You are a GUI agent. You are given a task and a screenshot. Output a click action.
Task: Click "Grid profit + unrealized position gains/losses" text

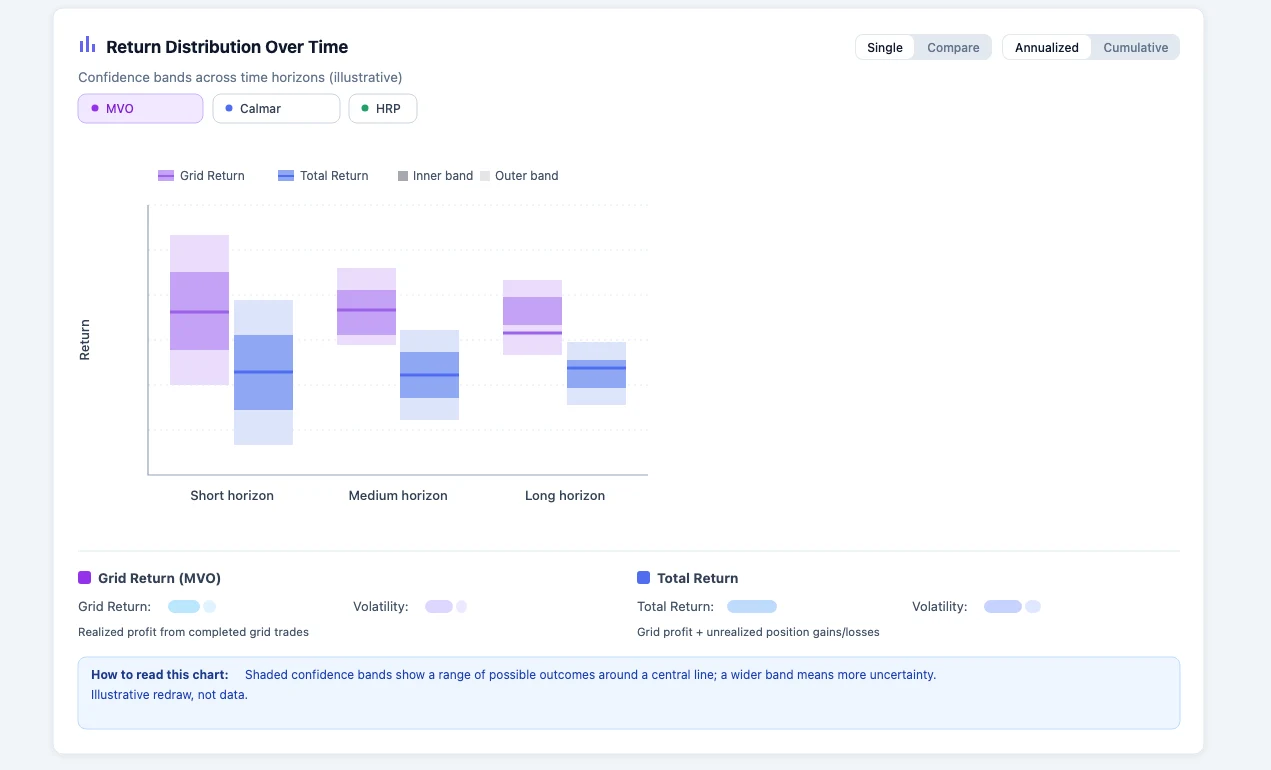[758, 632]
